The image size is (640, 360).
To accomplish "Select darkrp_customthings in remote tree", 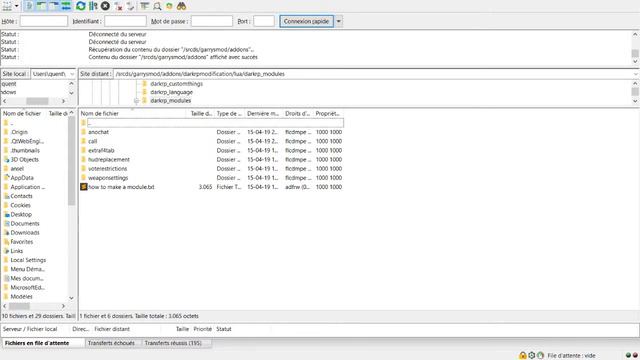I will coord(176,84).
